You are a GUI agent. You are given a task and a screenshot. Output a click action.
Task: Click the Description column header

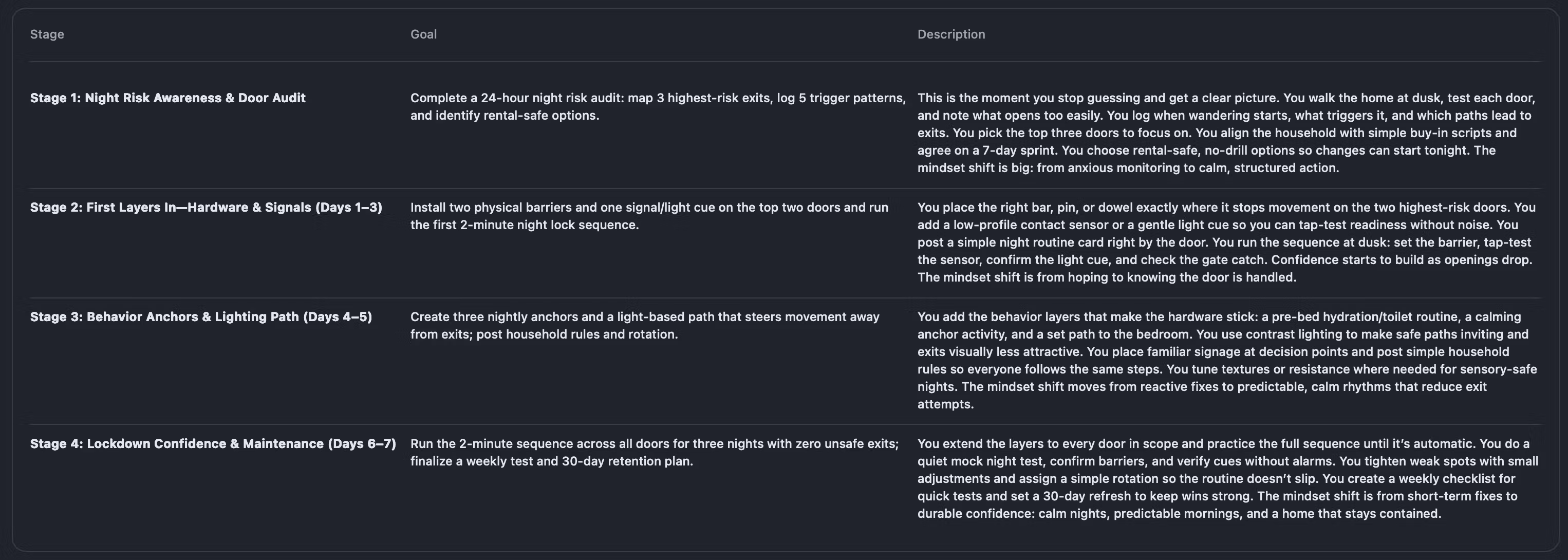tap(951, 35)
